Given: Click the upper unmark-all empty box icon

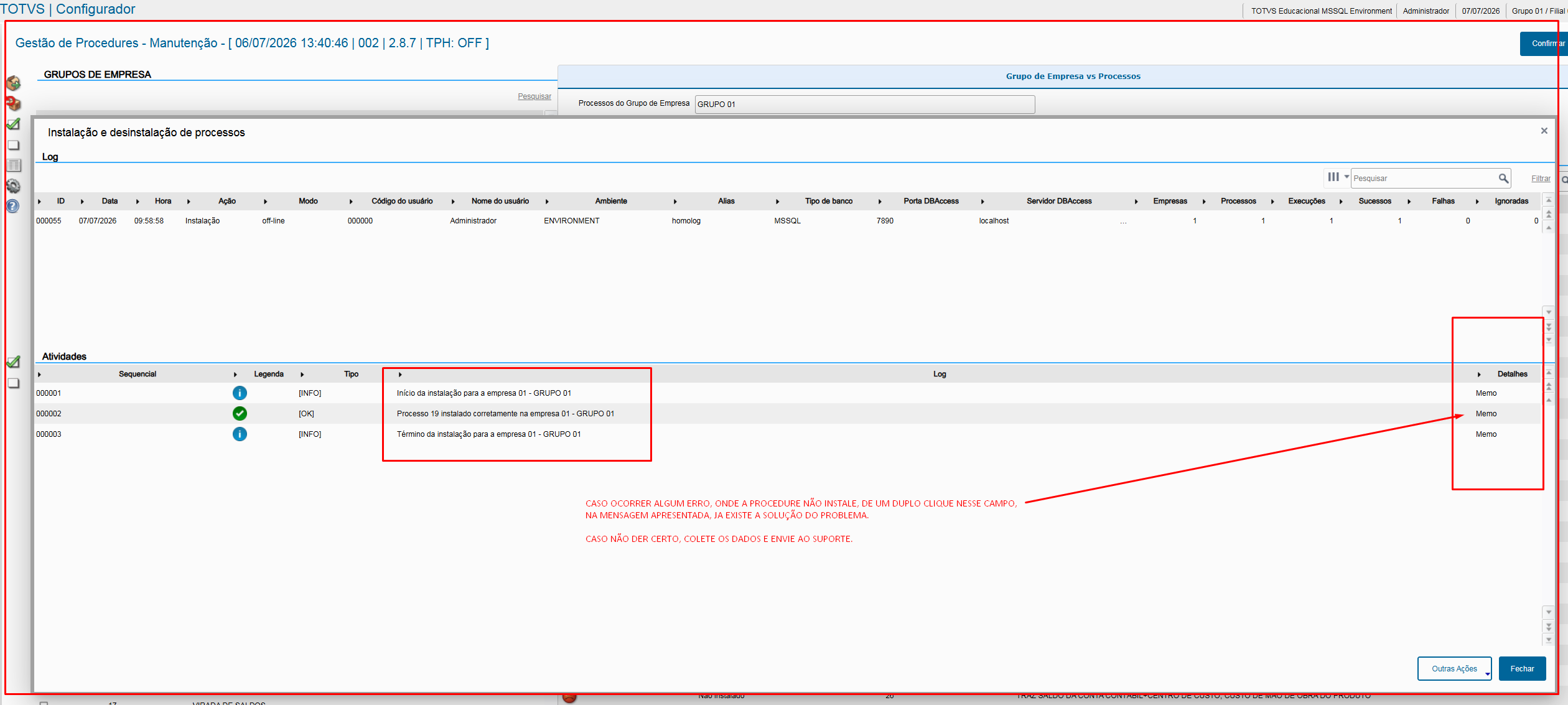Looking at the screenshot, I should coord(13,145).
